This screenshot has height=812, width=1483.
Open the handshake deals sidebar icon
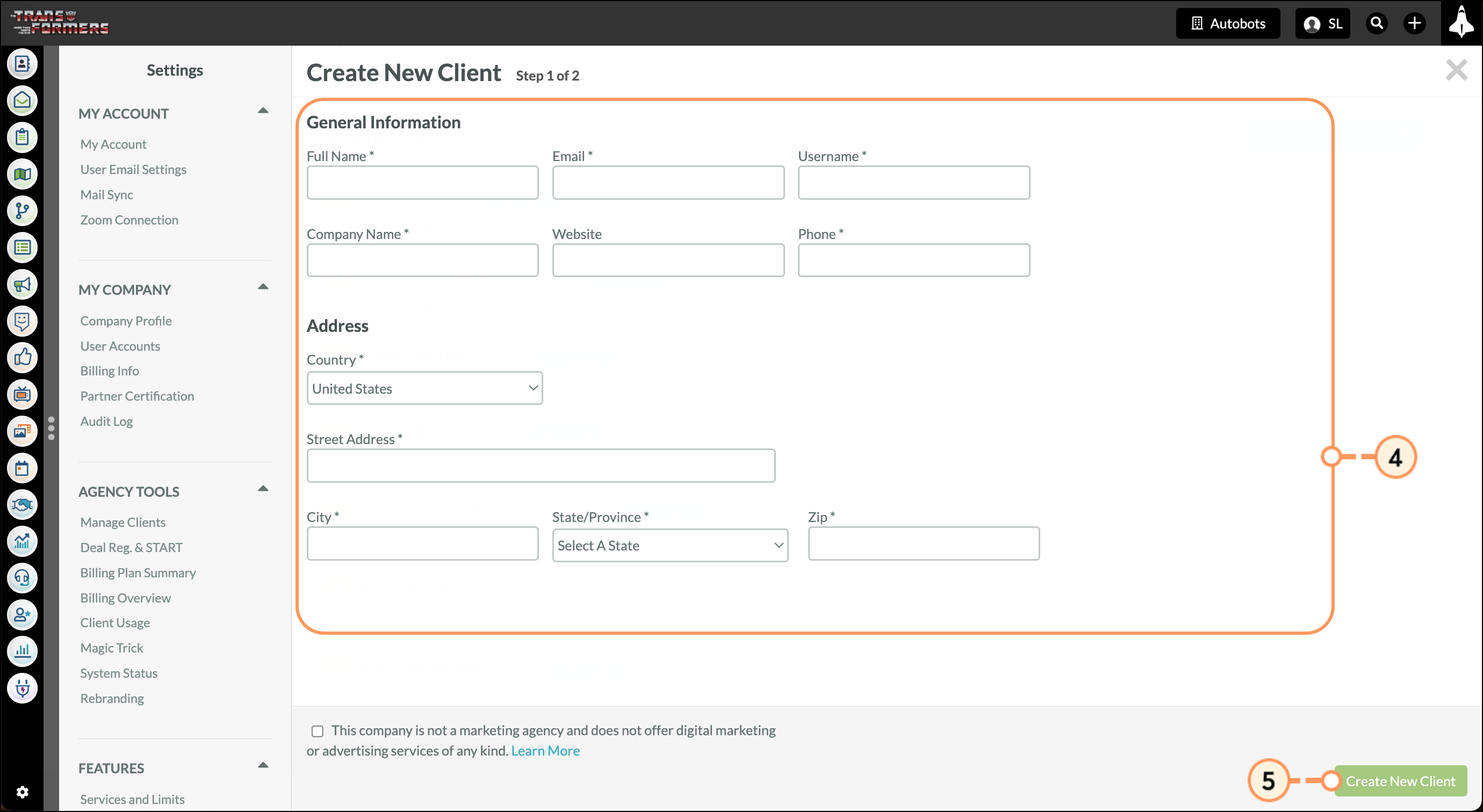click(x=22, y=505)
